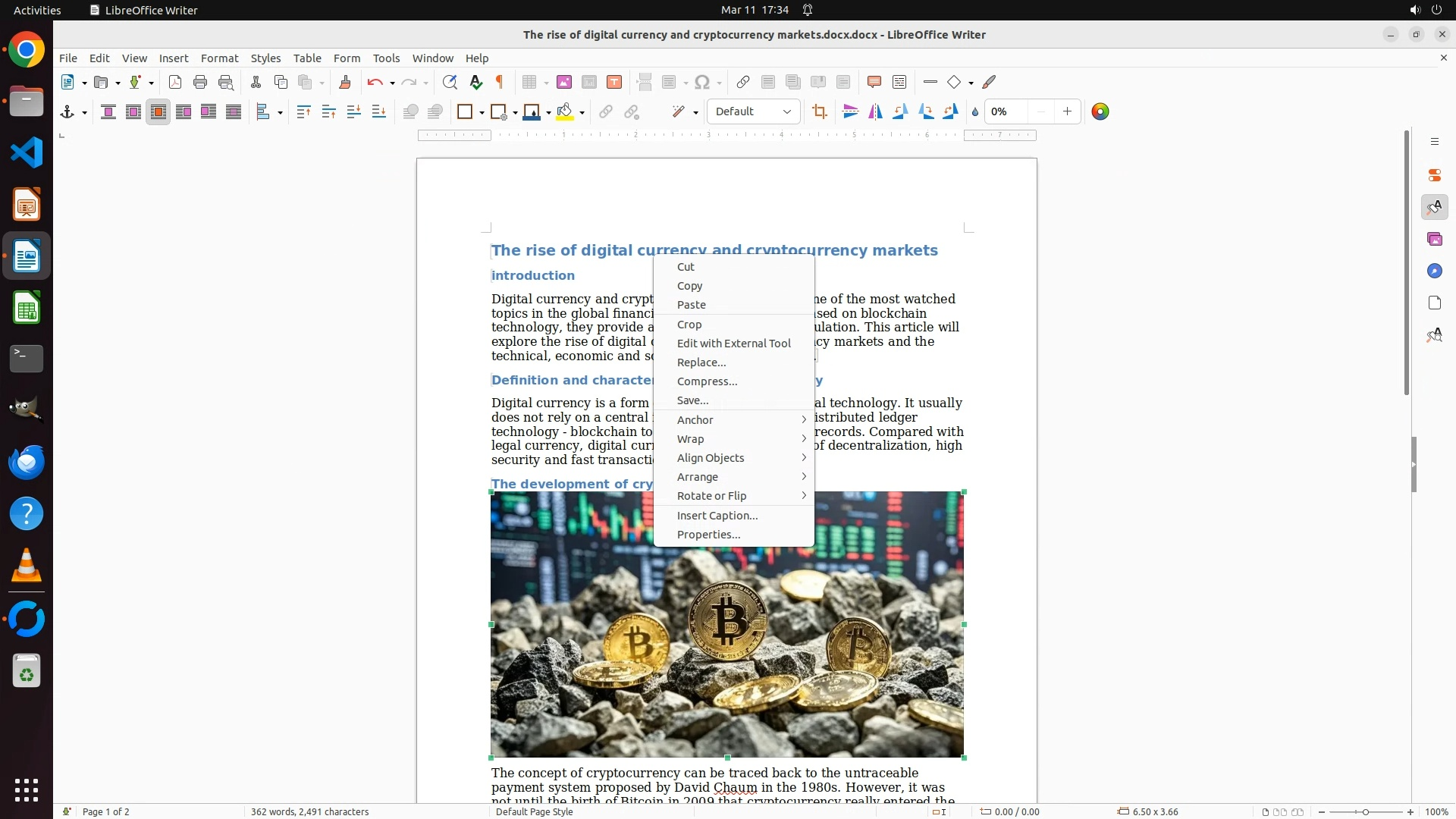The image size is (1456, 819).
Task: Open the image Color settings icon
Action: (x=1100, y=112)
